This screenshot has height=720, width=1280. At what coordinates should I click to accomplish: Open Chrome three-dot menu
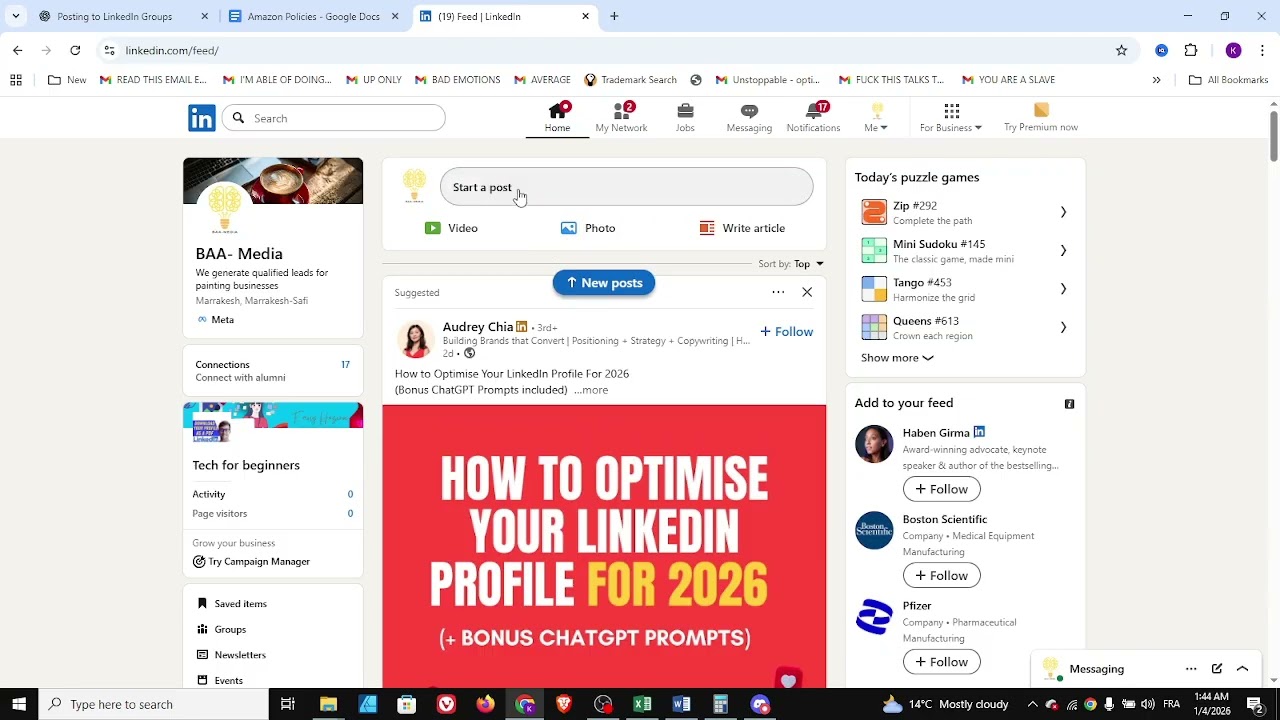tap(1263, 50)
